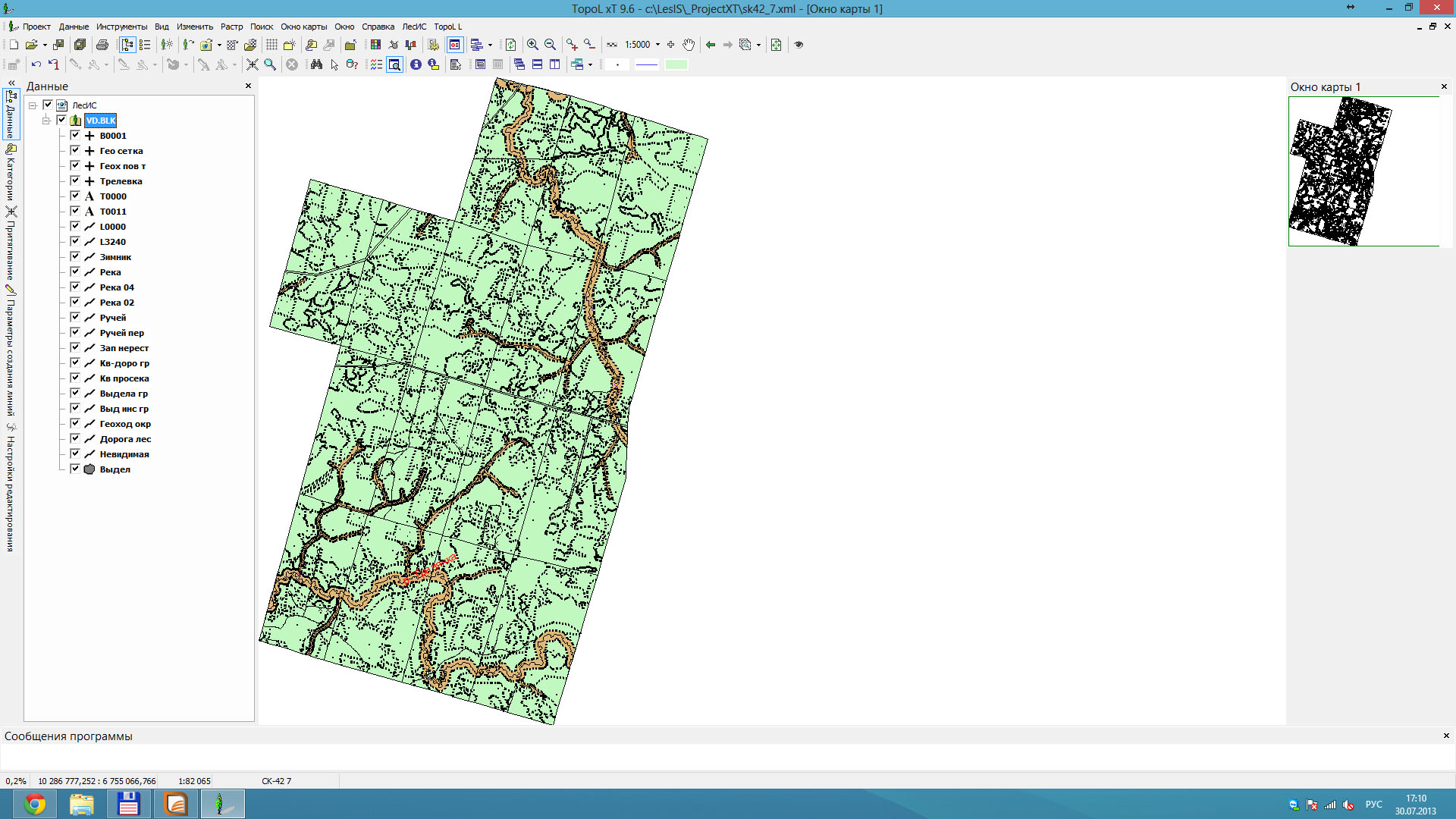Click the binoculars search icon
The height and width of the screenshot is (819, 1456).
[x=316, y=64]
